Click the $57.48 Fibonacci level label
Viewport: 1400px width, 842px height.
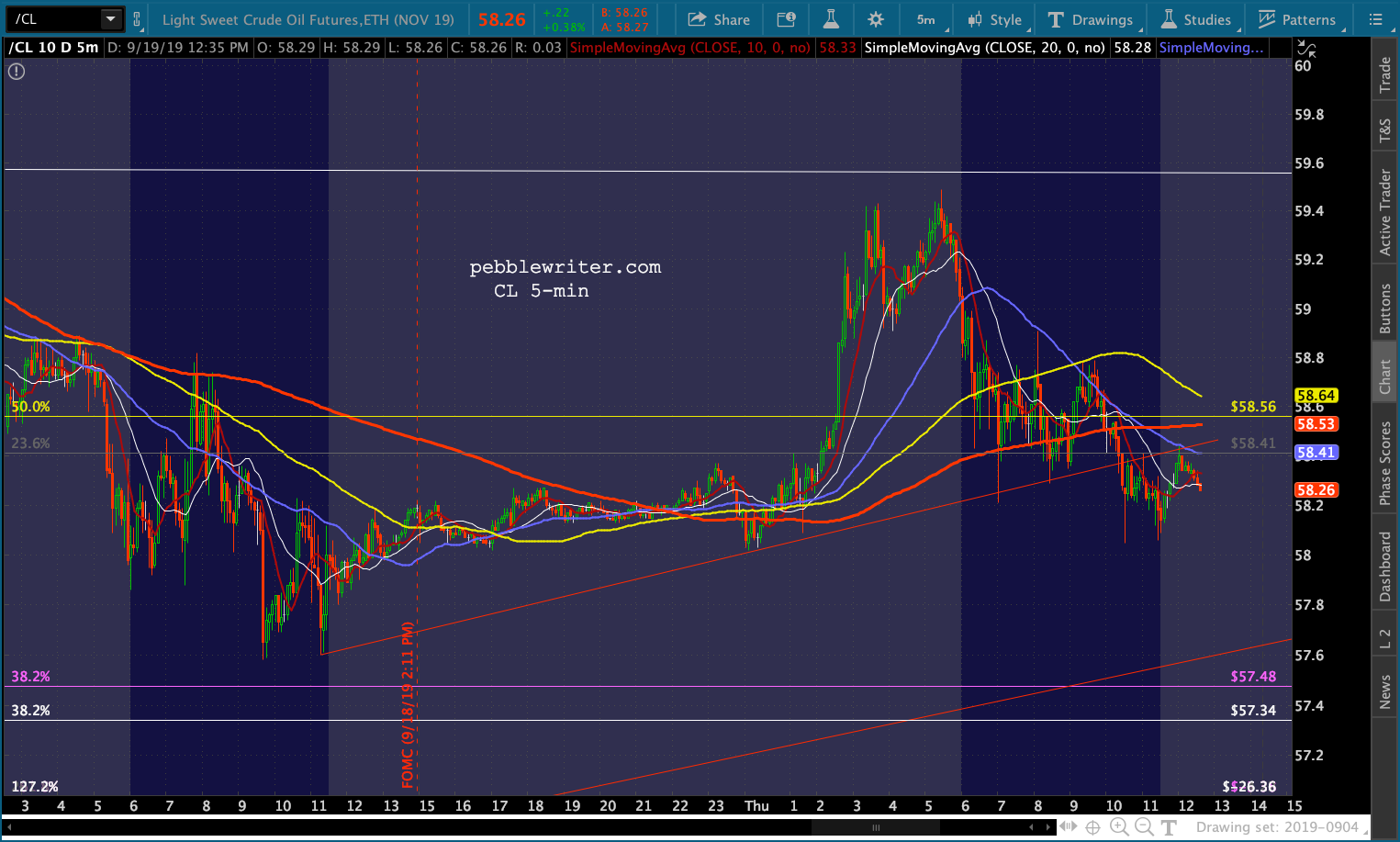(x=1253, y=677)
